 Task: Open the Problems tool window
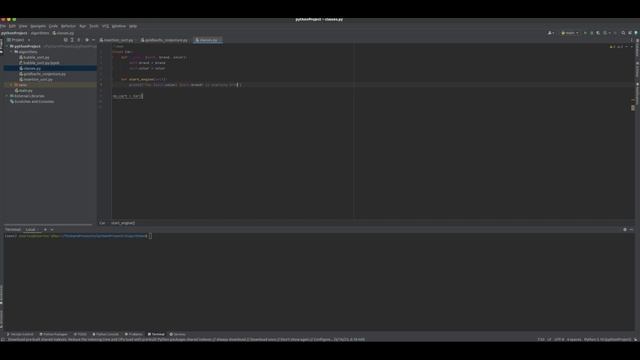[134, 334]
